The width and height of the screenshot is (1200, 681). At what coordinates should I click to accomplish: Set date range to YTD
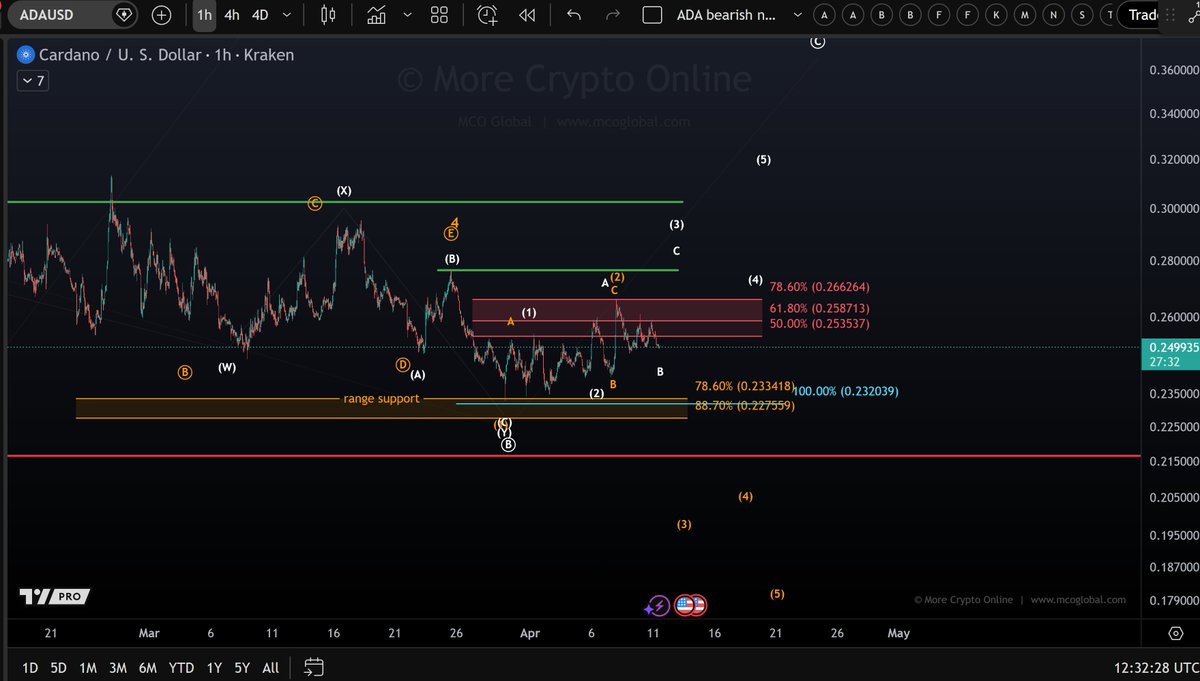[181, 667]
